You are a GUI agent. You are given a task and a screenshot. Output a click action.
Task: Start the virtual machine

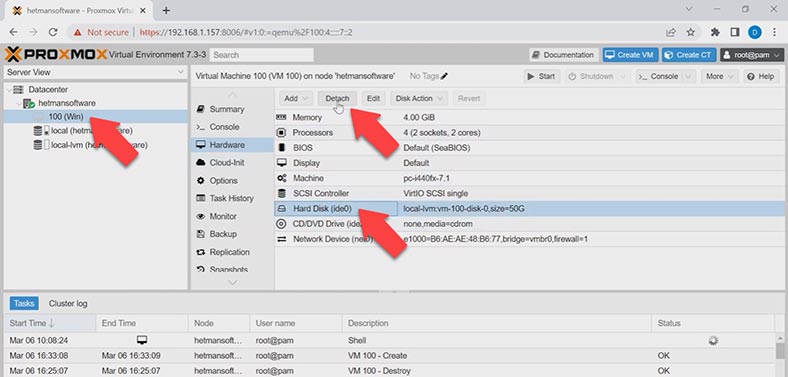pyautogui.click(x=541, y=76)
